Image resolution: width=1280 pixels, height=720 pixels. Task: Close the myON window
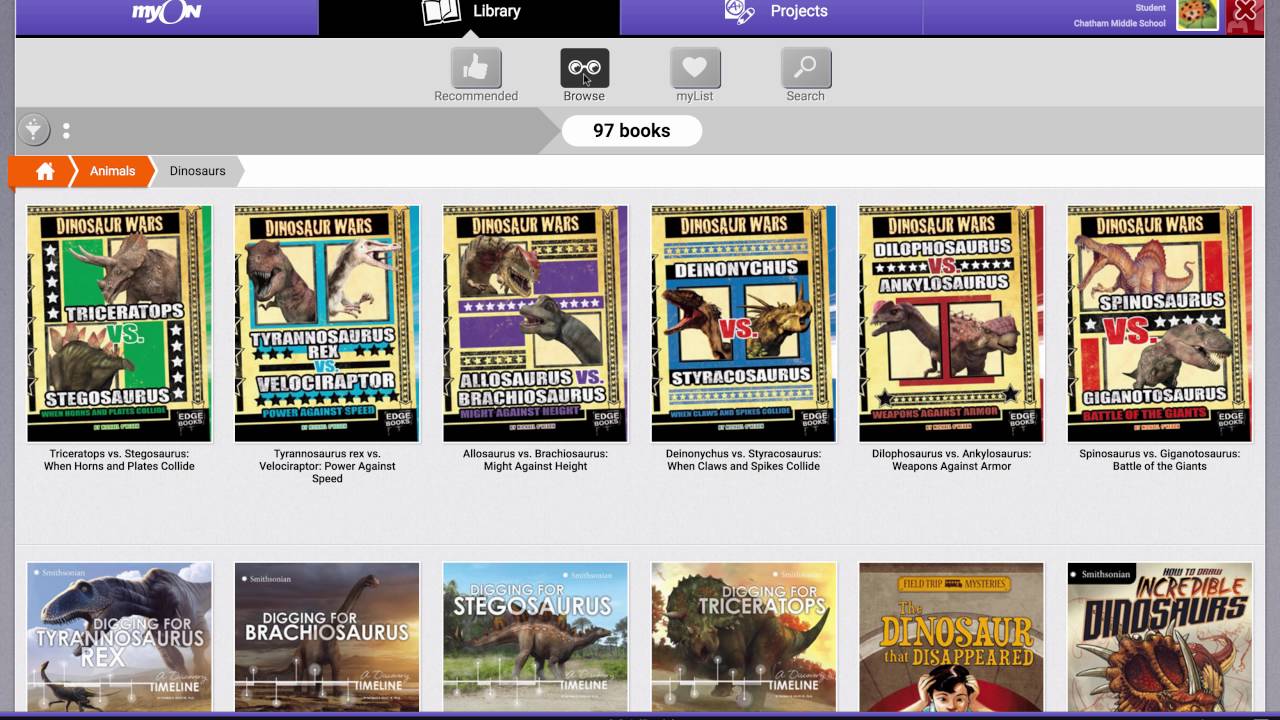(x=1245, y=14)
